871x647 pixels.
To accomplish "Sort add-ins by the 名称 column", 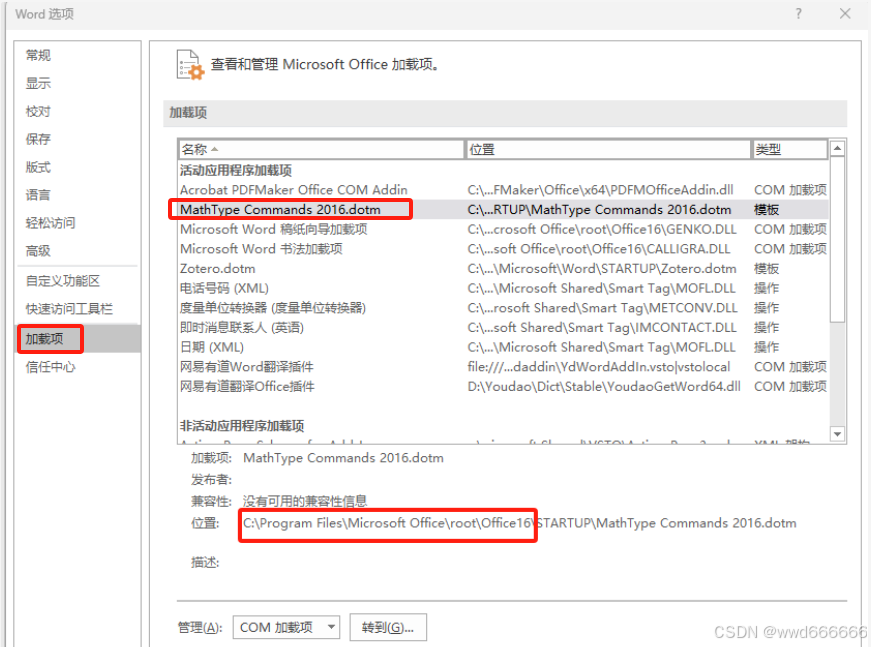I will [321, 149].
